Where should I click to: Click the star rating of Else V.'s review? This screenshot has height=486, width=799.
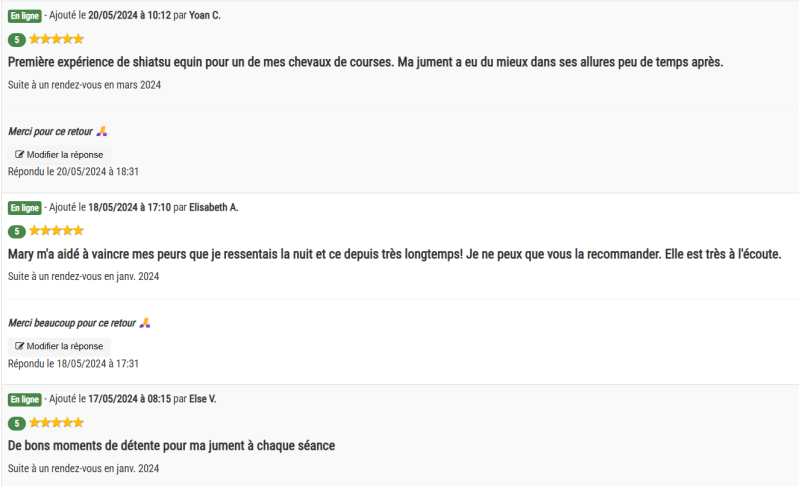pos(57,422)
